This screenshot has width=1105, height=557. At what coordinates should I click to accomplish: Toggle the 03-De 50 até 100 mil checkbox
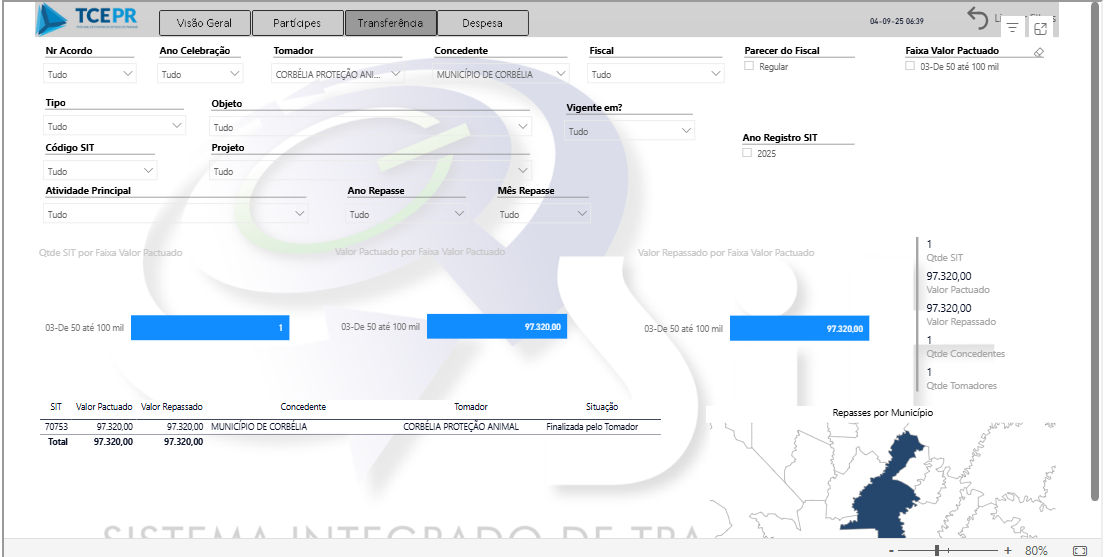tap(910, 67)
